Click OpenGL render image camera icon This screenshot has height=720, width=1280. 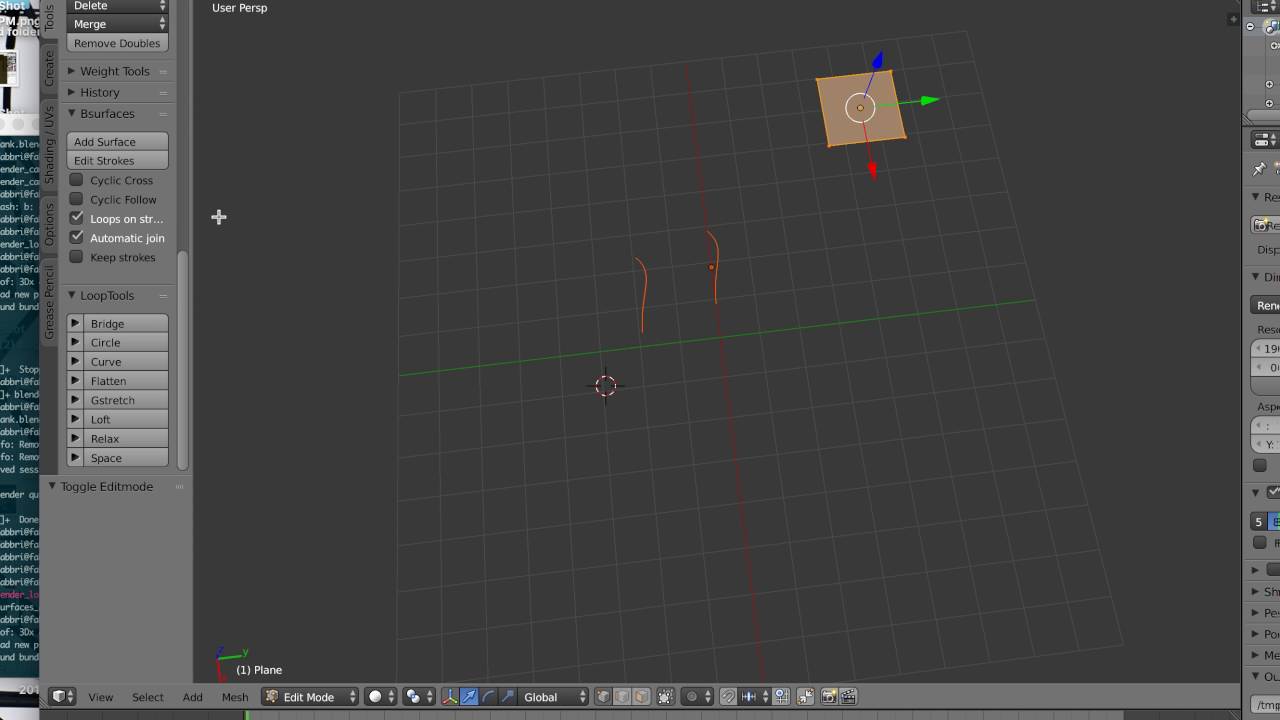(829, 697)
